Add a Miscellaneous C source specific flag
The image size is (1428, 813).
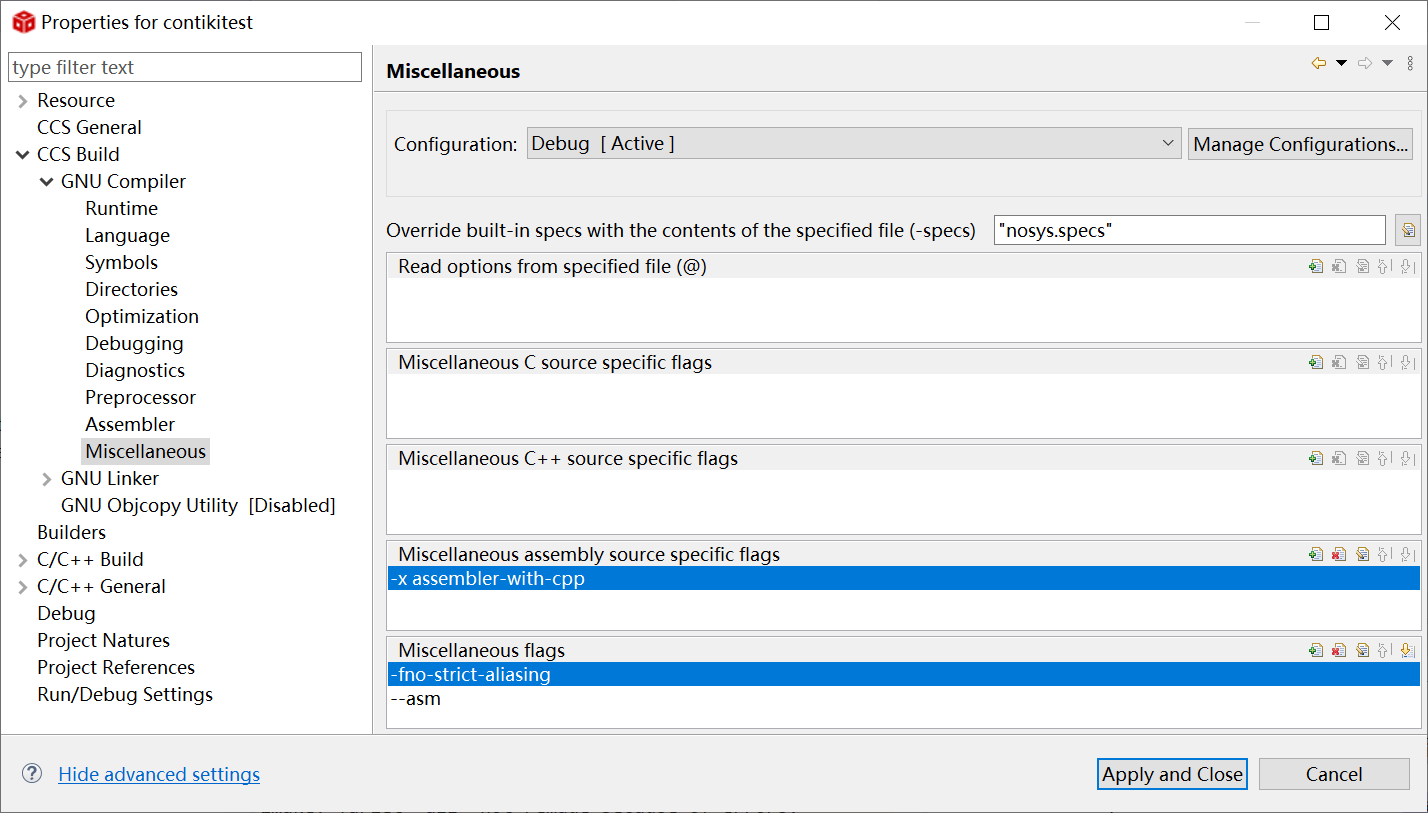(x=1316, y=362)
